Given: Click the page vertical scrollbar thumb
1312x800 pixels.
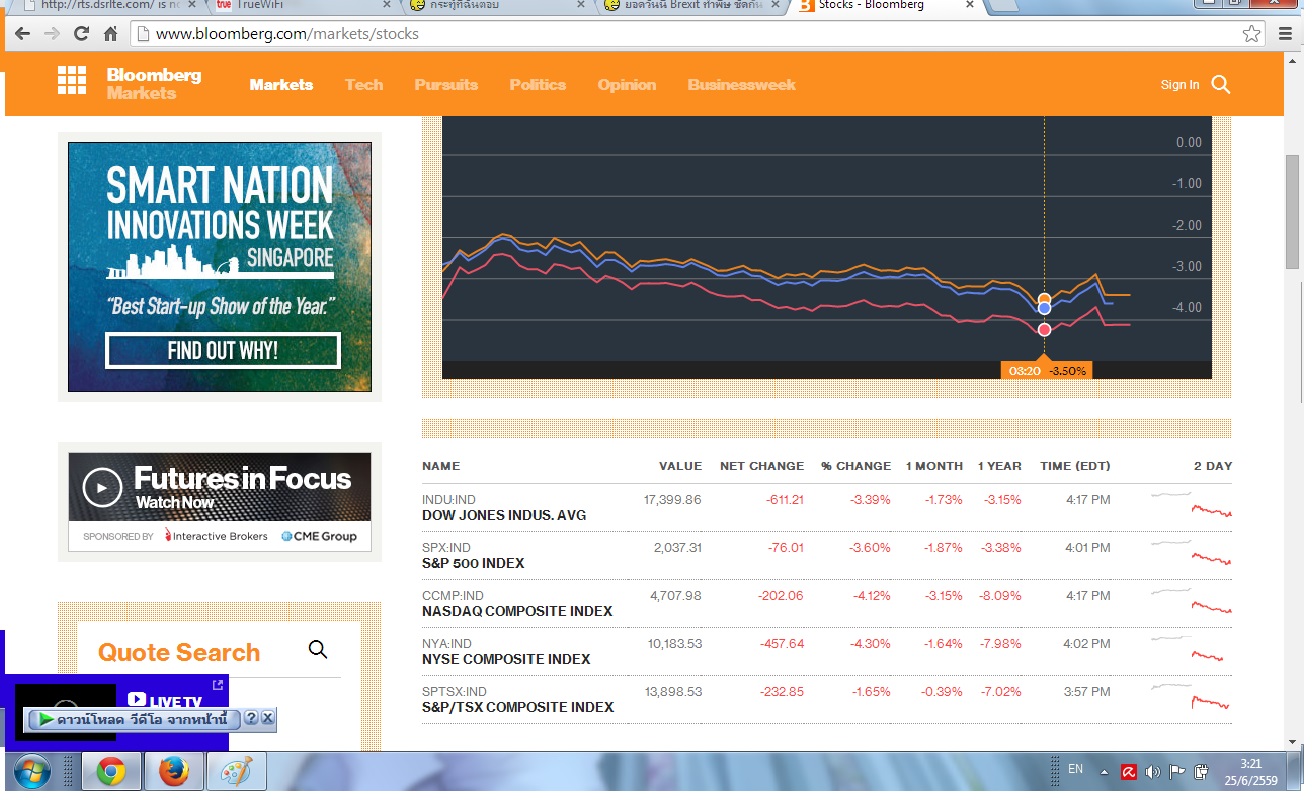Looking at the screenshot, I should (x=1292, y=211).
